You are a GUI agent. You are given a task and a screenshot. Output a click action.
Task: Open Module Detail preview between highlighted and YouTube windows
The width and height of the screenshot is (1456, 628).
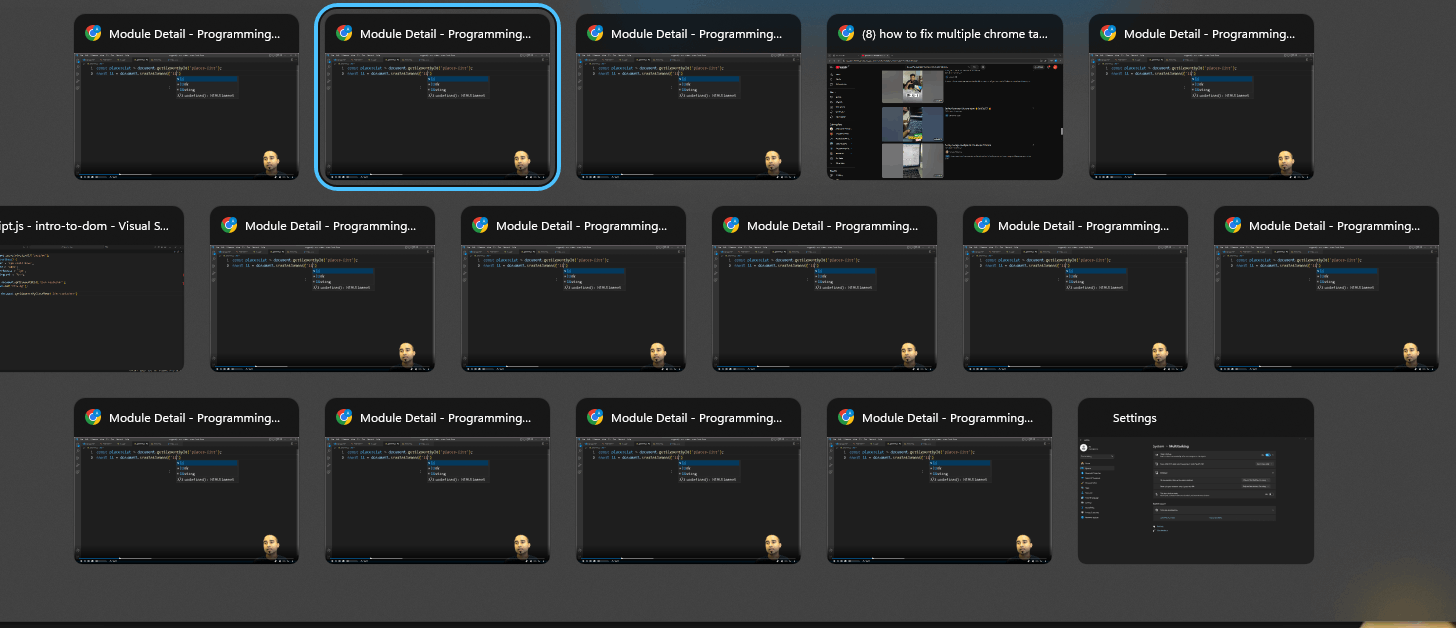(688, 115)
